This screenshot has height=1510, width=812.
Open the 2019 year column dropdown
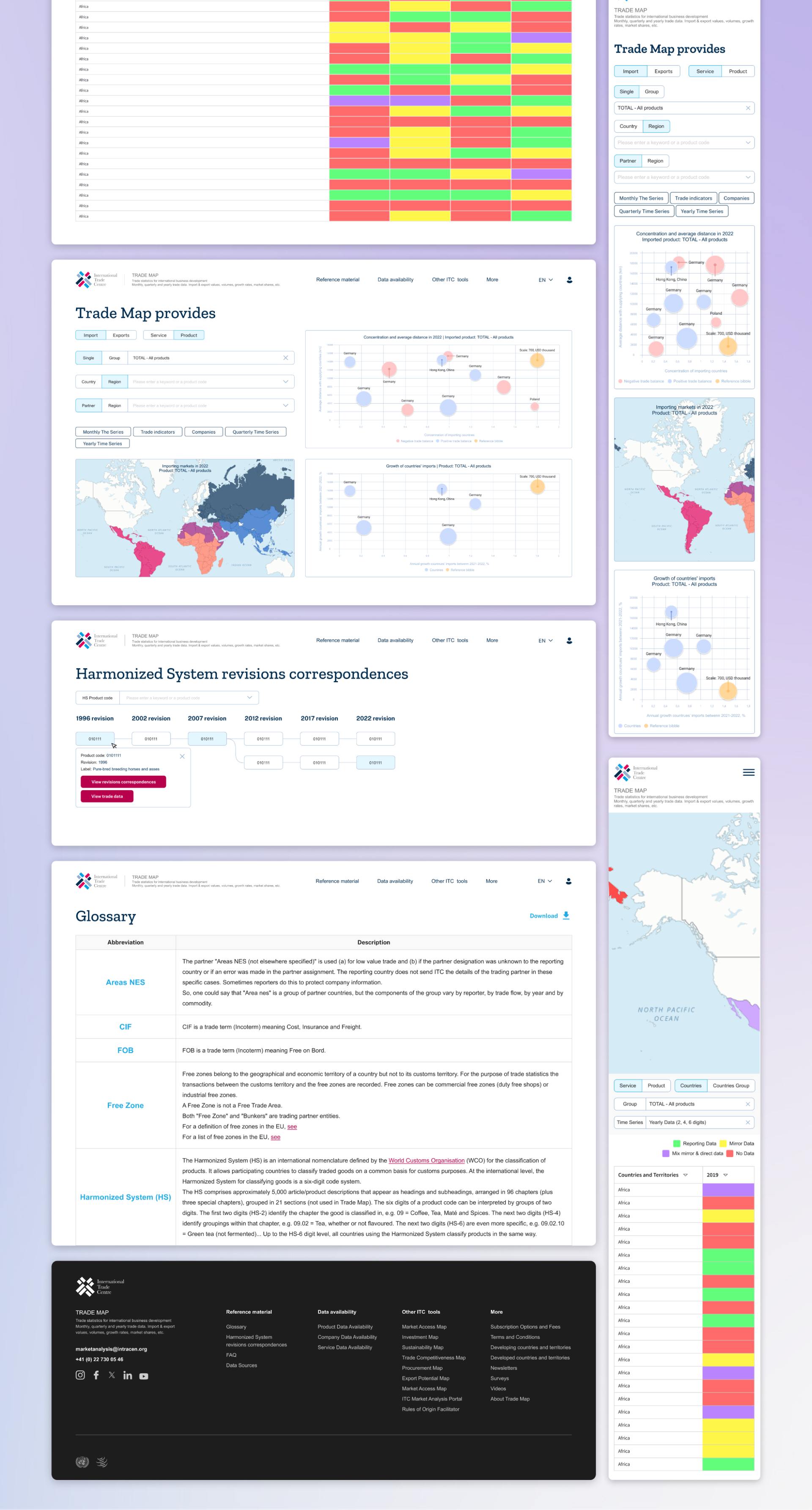[725, 1175]
